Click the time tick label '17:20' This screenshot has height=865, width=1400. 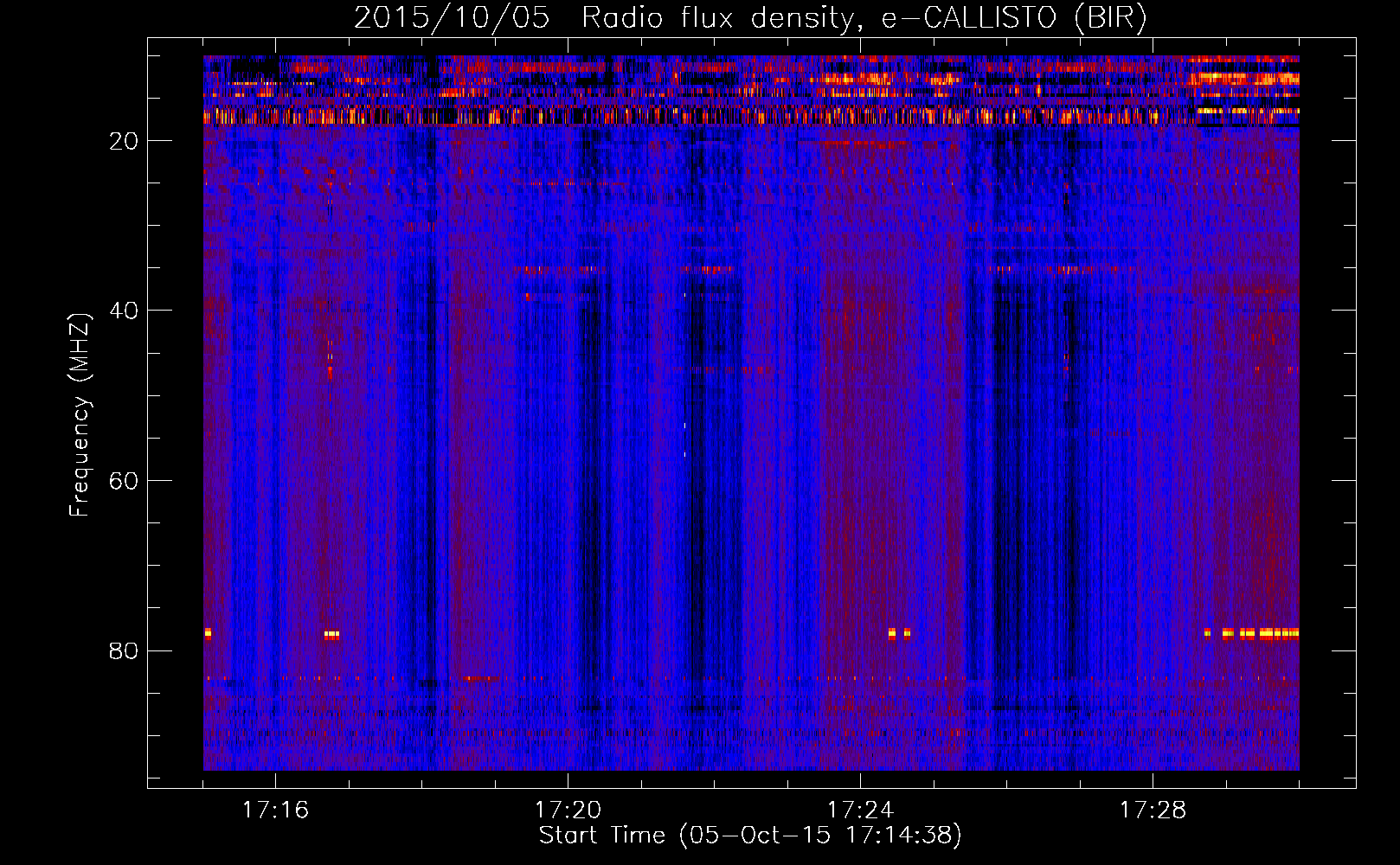[568, 811]
